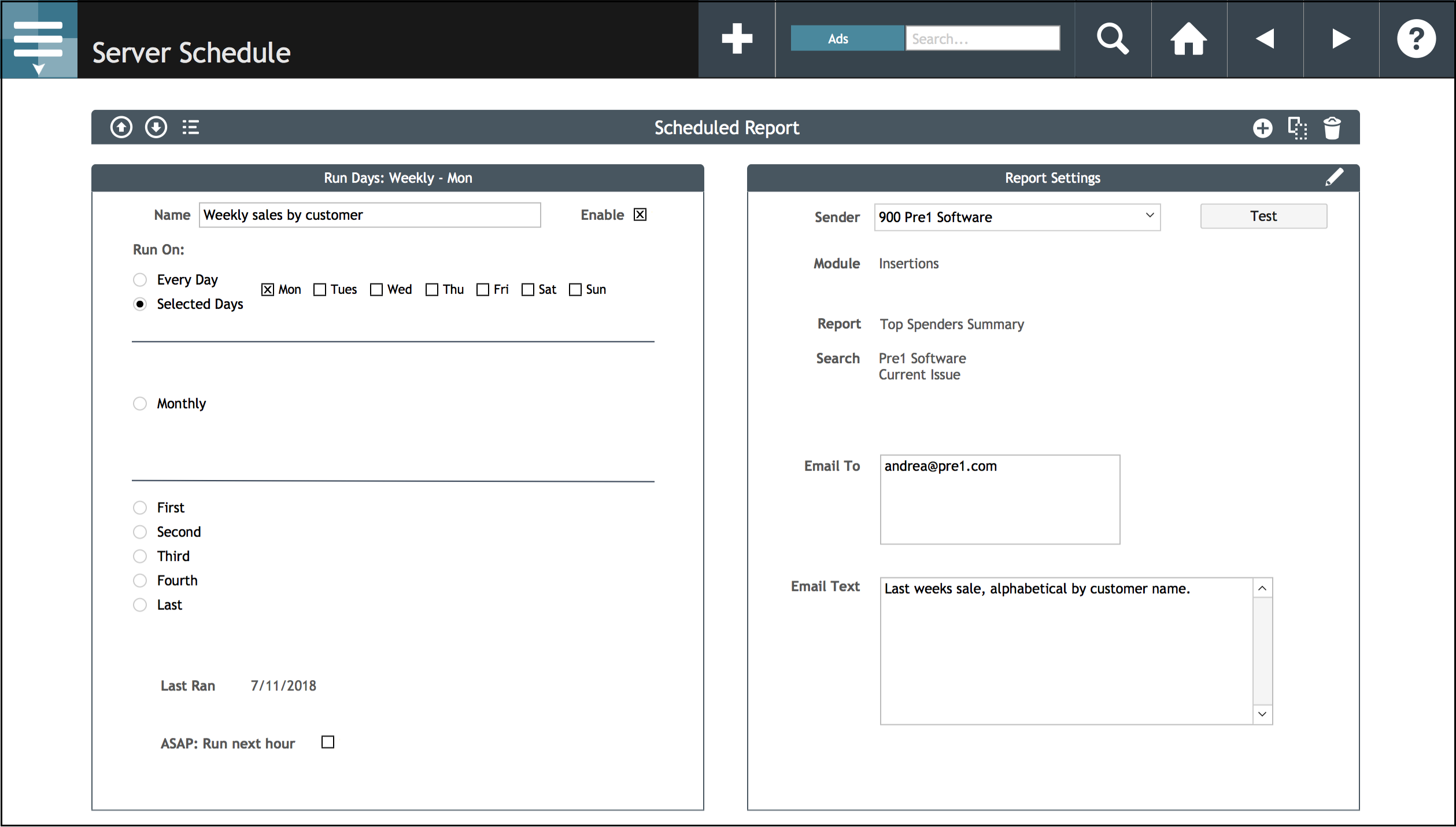Viewport: 1456px width, 827px height.
Task: Tick ASAP: Run next hour checkbox
Action: tap(328, 742)
